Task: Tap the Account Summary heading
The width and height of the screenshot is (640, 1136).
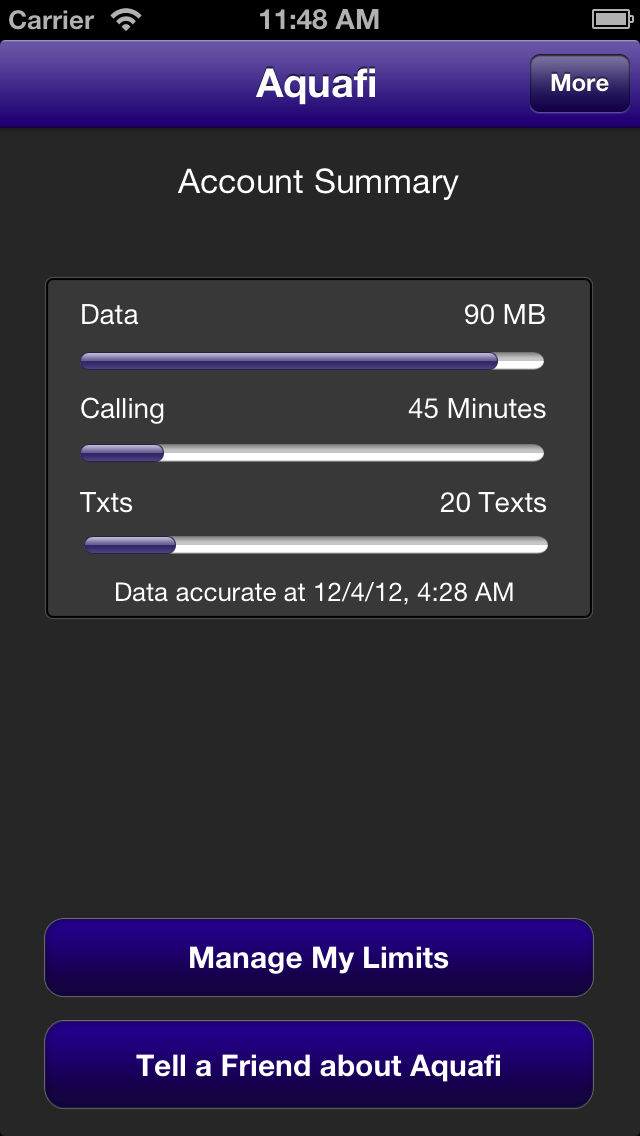Action: pos(318,182)
